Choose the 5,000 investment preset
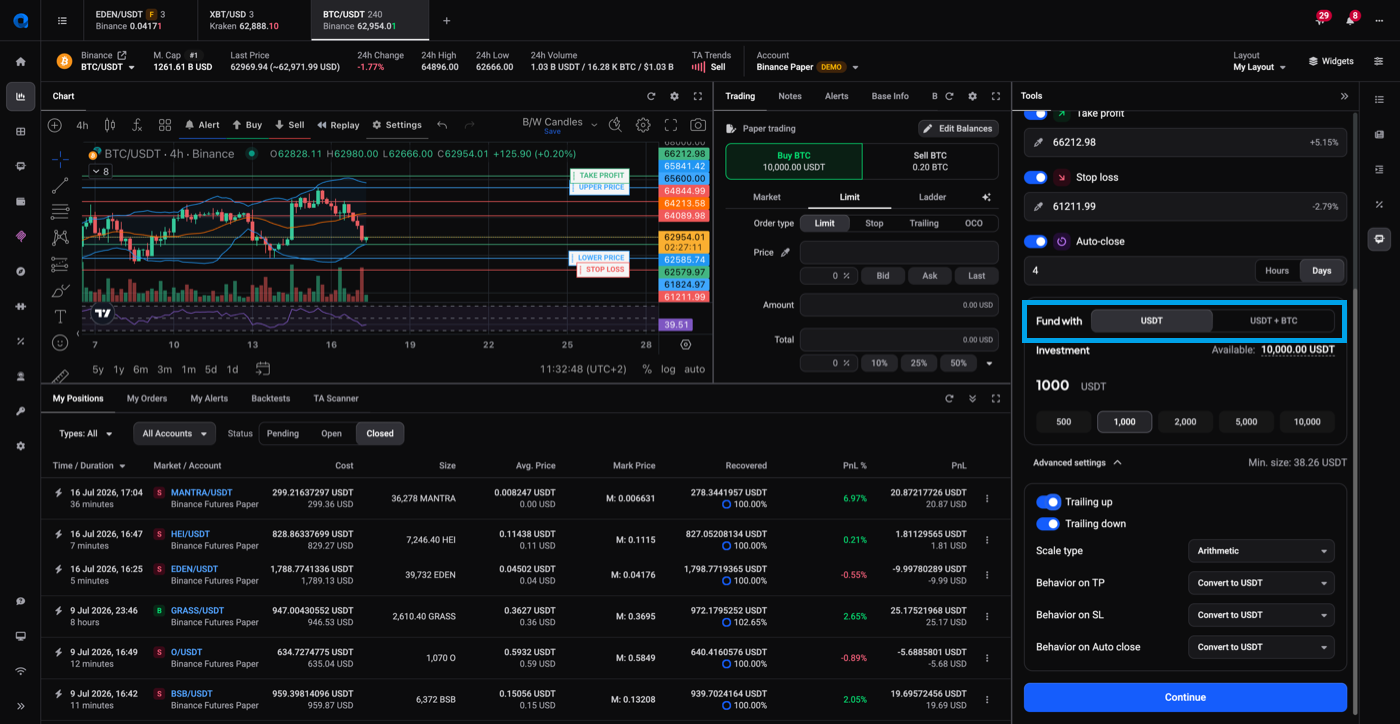1400x724 pixels. [1246, 422]
